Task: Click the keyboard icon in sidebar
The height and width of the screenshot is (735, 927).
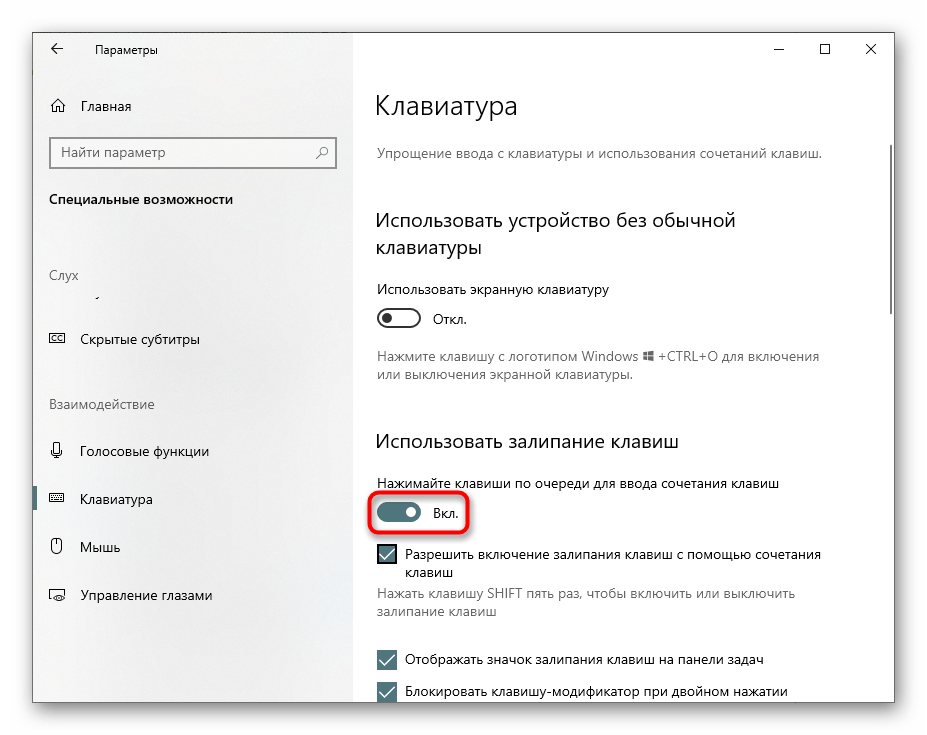Action: coord(57,498)
